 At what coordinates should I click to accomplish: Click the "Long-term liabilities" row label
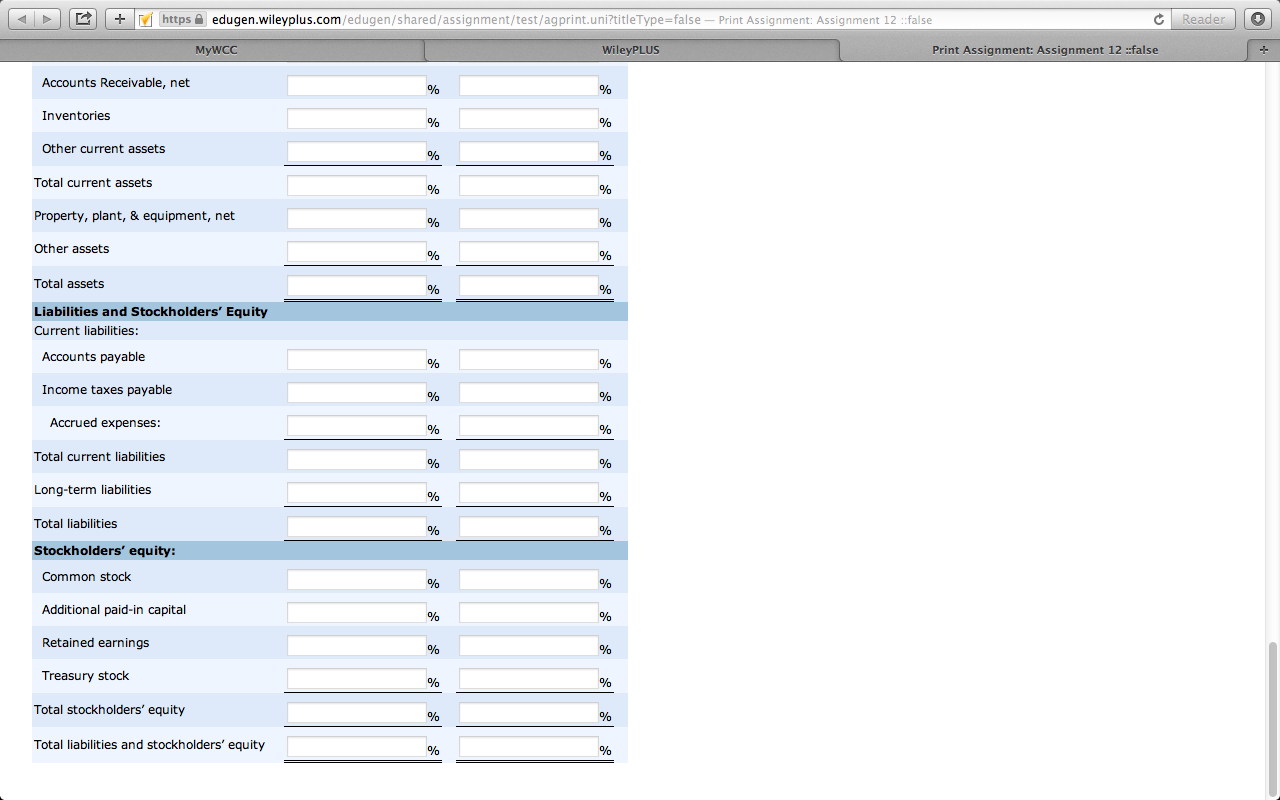(x=93, y=490)
